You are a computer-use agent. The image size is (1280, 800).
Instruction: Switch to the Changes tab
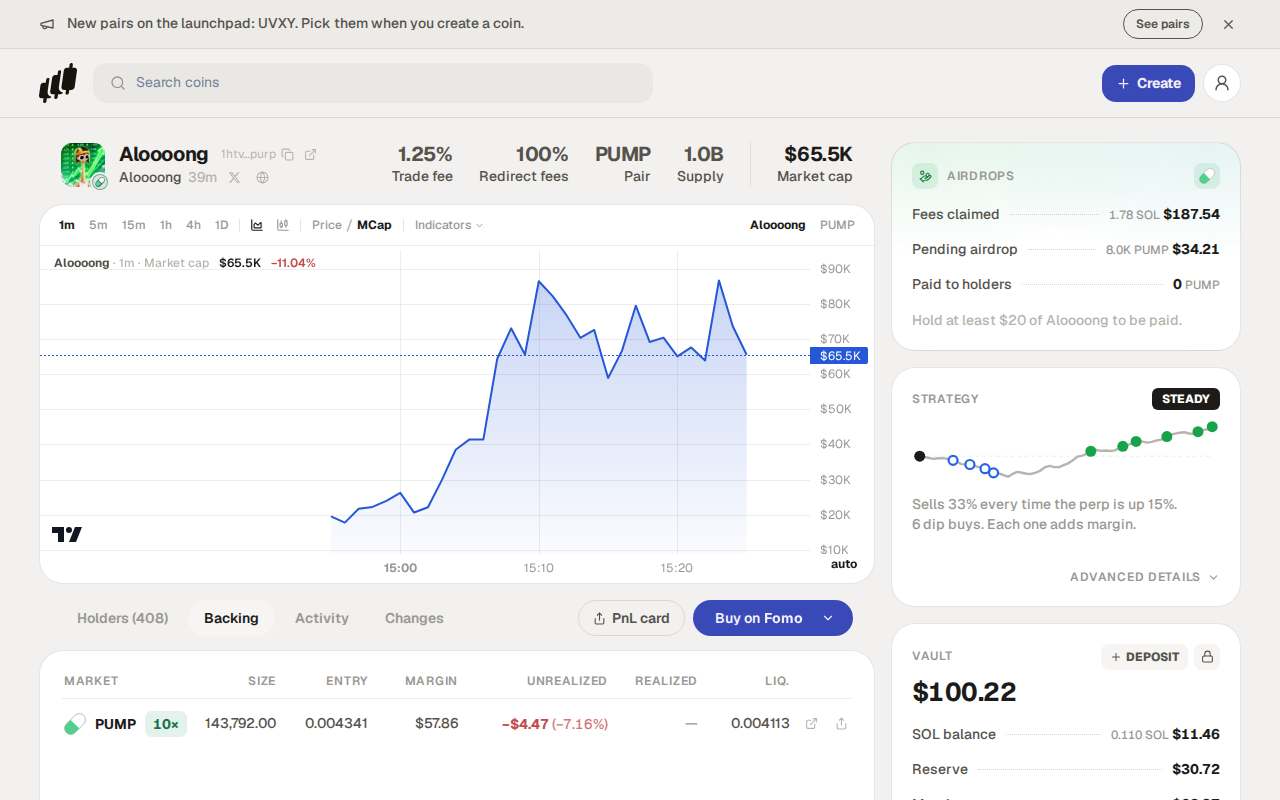click(x=414, y=618)
